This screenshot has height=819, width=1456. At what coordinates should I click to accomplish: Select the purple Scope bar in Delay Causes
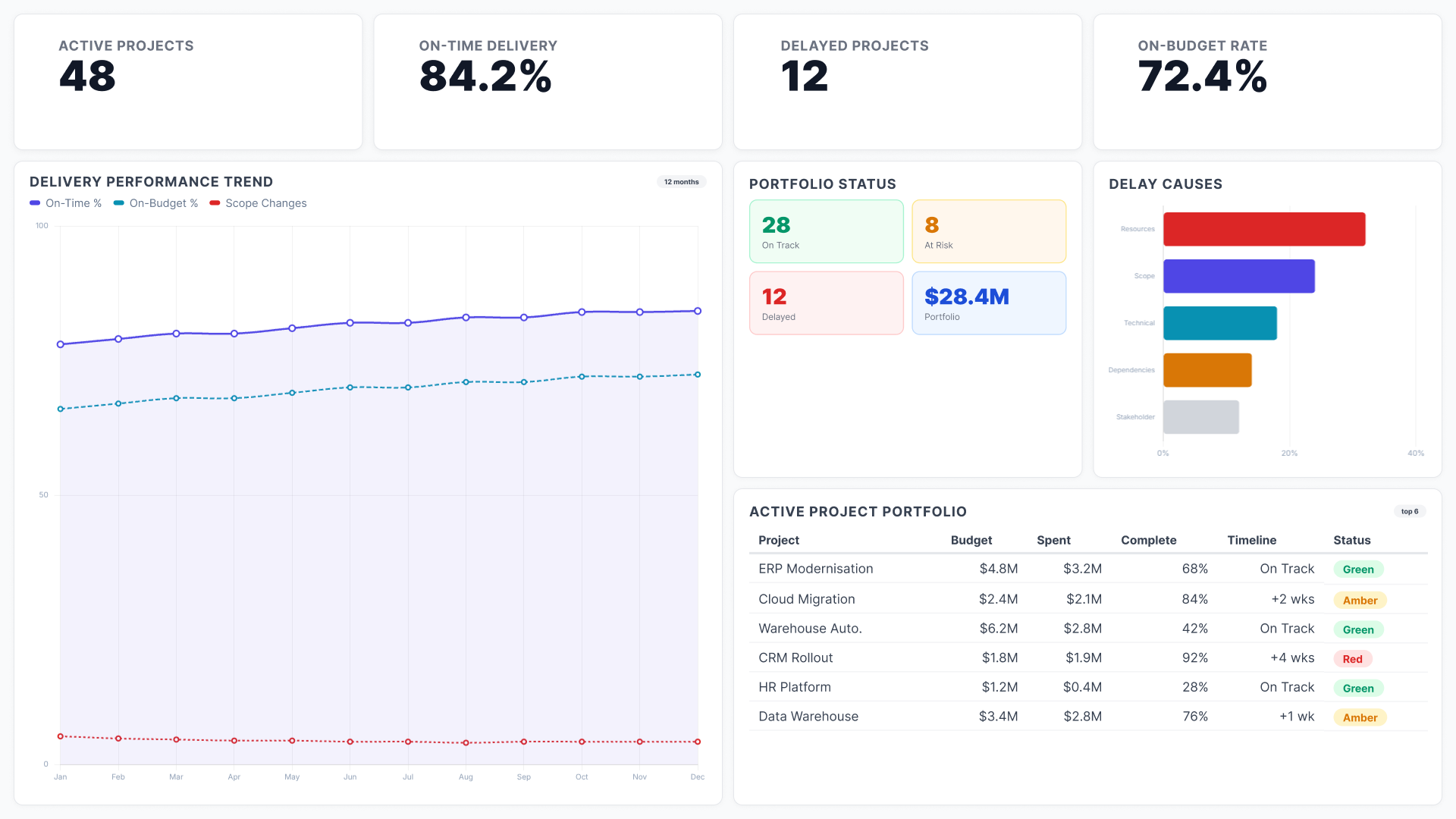coord(1239,276)
